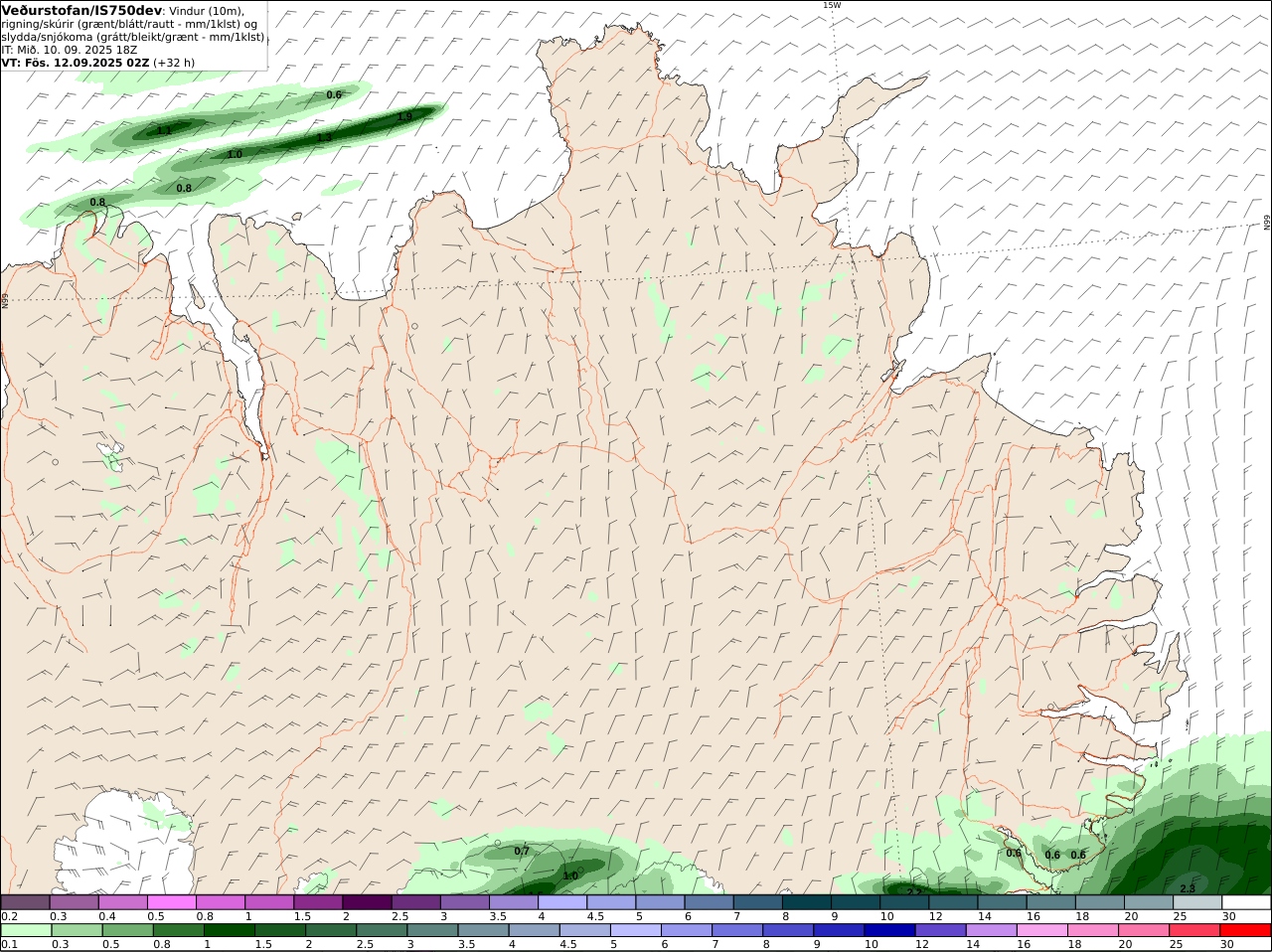Image resolution: width=1272 pixels, height=952 pixels.
Task: Select the red lower legend swatch after 30
Action: (x=1246, y=931)
